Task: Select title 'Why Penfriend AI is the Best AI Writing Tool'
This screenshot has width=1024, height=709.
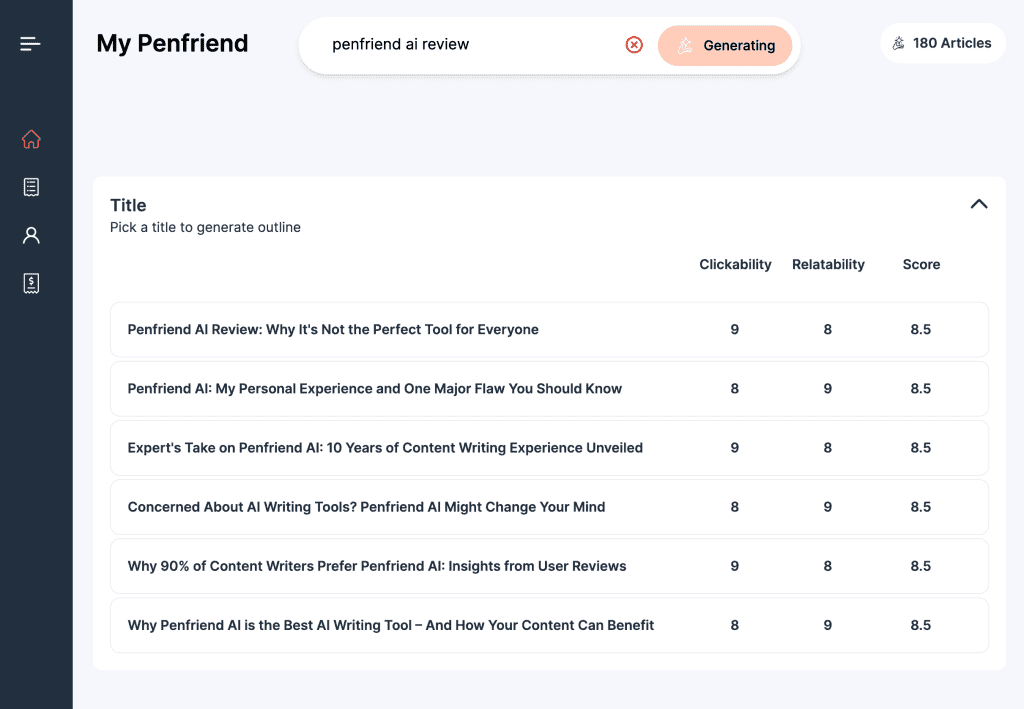Action: [549, 625]
